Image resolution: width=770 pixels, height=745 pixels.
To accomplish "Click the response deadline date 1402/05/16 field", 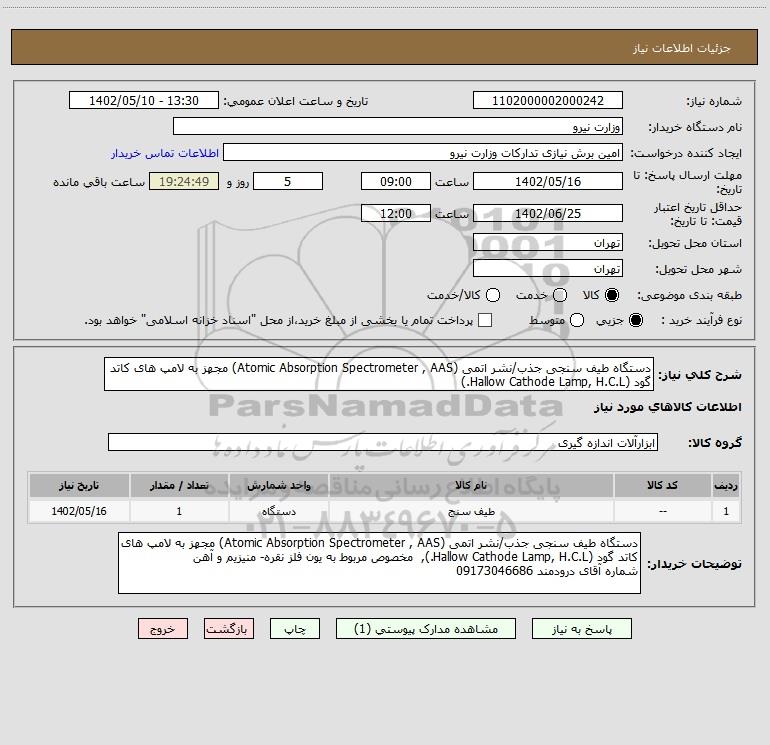I will [548, 181].
